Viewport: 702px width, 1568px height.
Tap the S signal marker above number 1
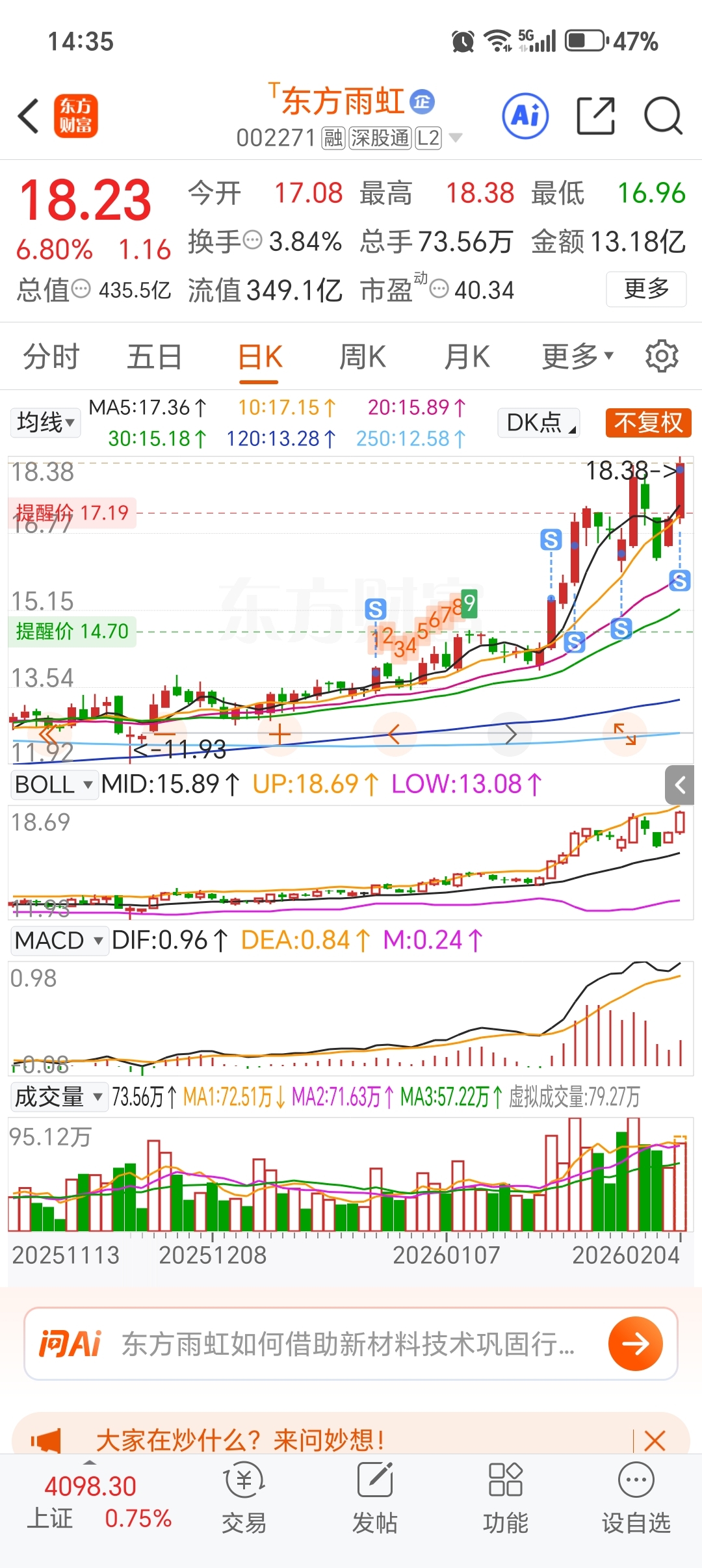tap(375, 609)
